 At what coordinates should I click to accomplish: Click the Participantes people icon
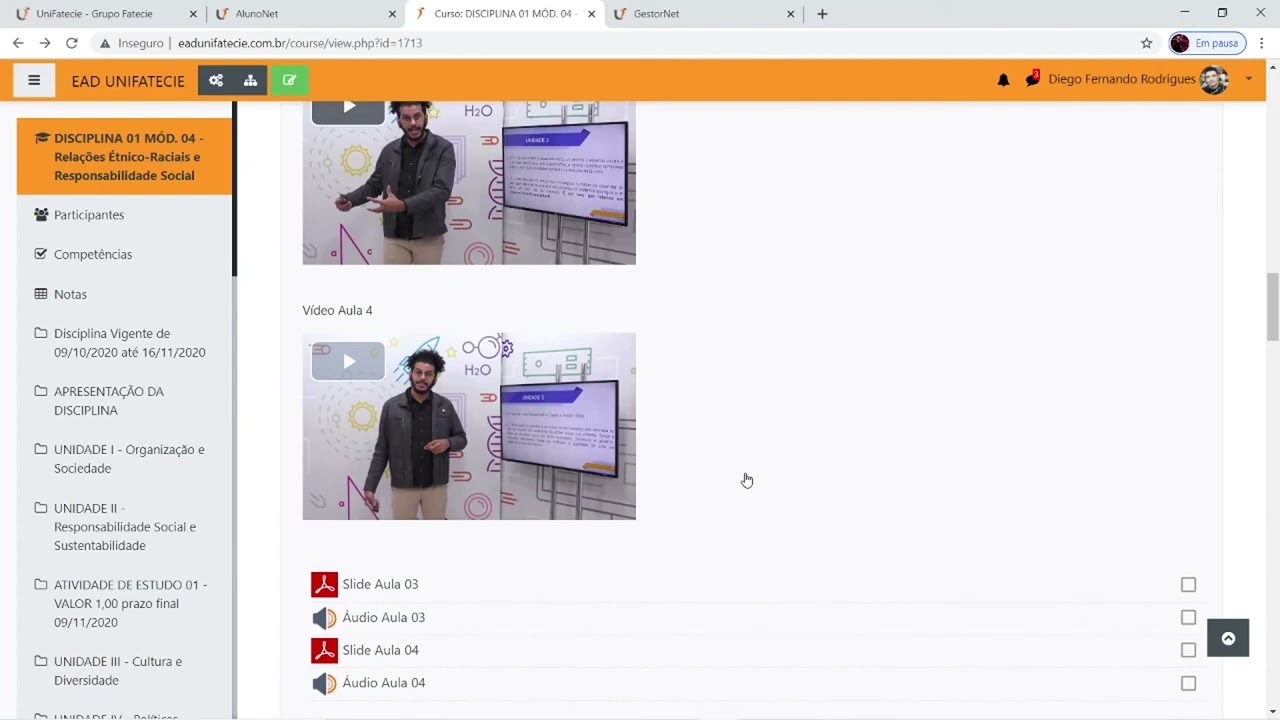(x=41, y=215)
